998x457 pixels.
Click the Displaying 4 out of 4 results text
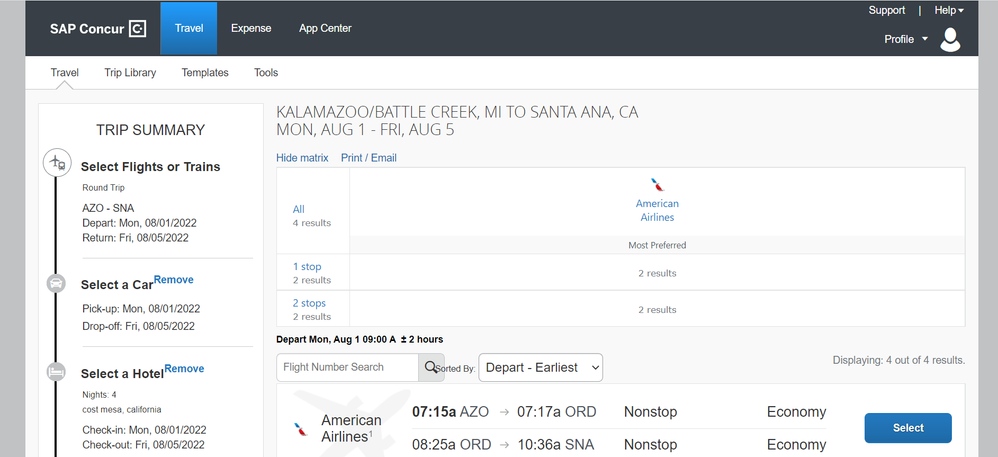[x=899, y=360]
